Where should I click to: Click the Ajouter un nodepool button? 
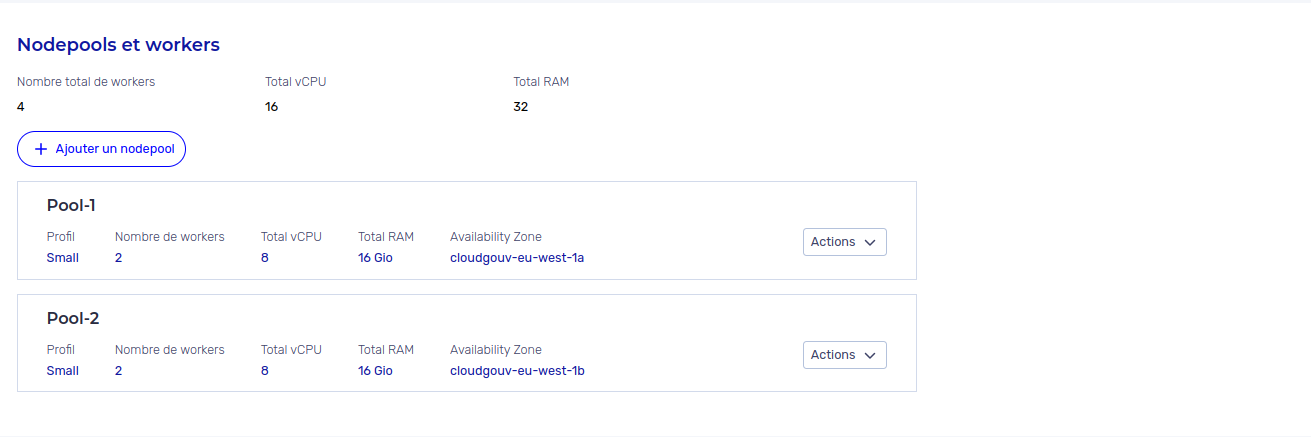pos(101,149)
